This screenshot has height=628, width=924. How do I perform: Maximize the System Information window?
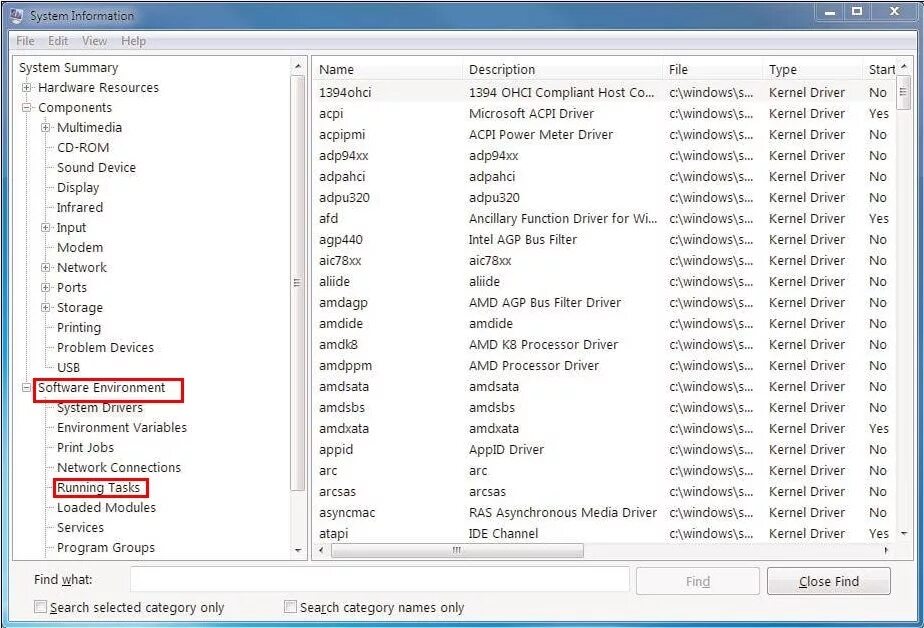(x=857, y=12)
